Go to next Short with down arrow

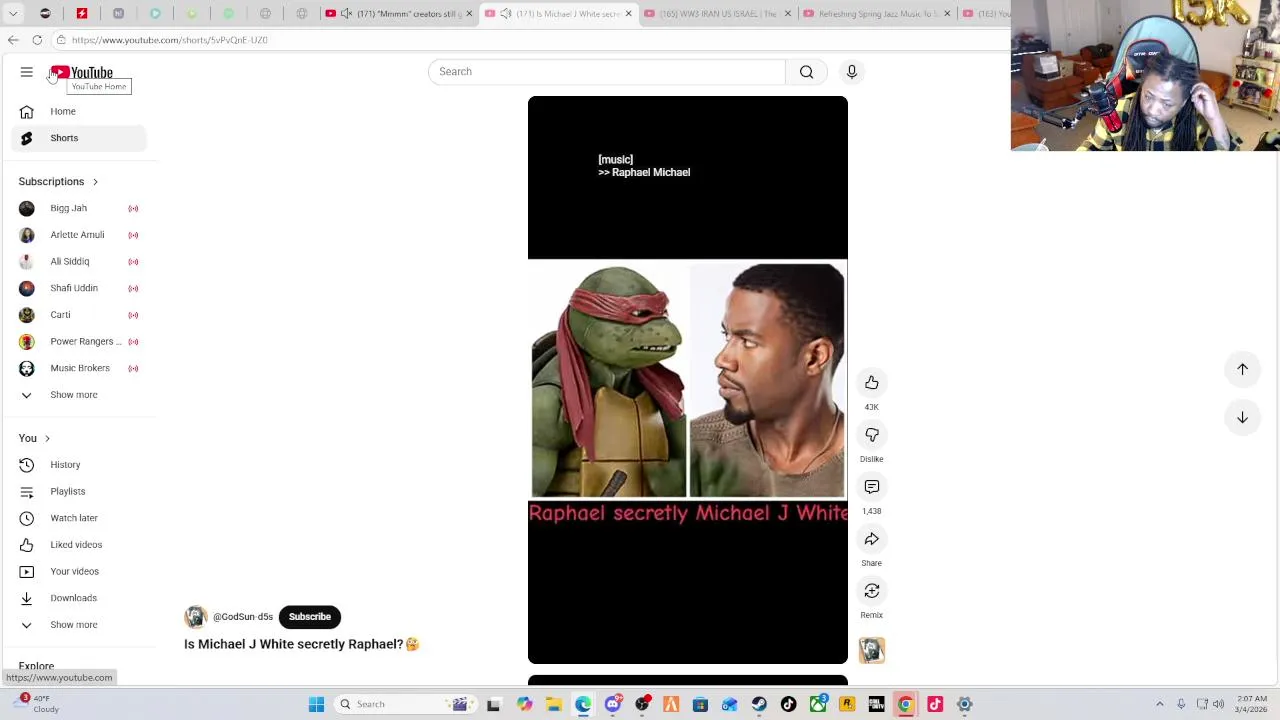pos(1242,417)
